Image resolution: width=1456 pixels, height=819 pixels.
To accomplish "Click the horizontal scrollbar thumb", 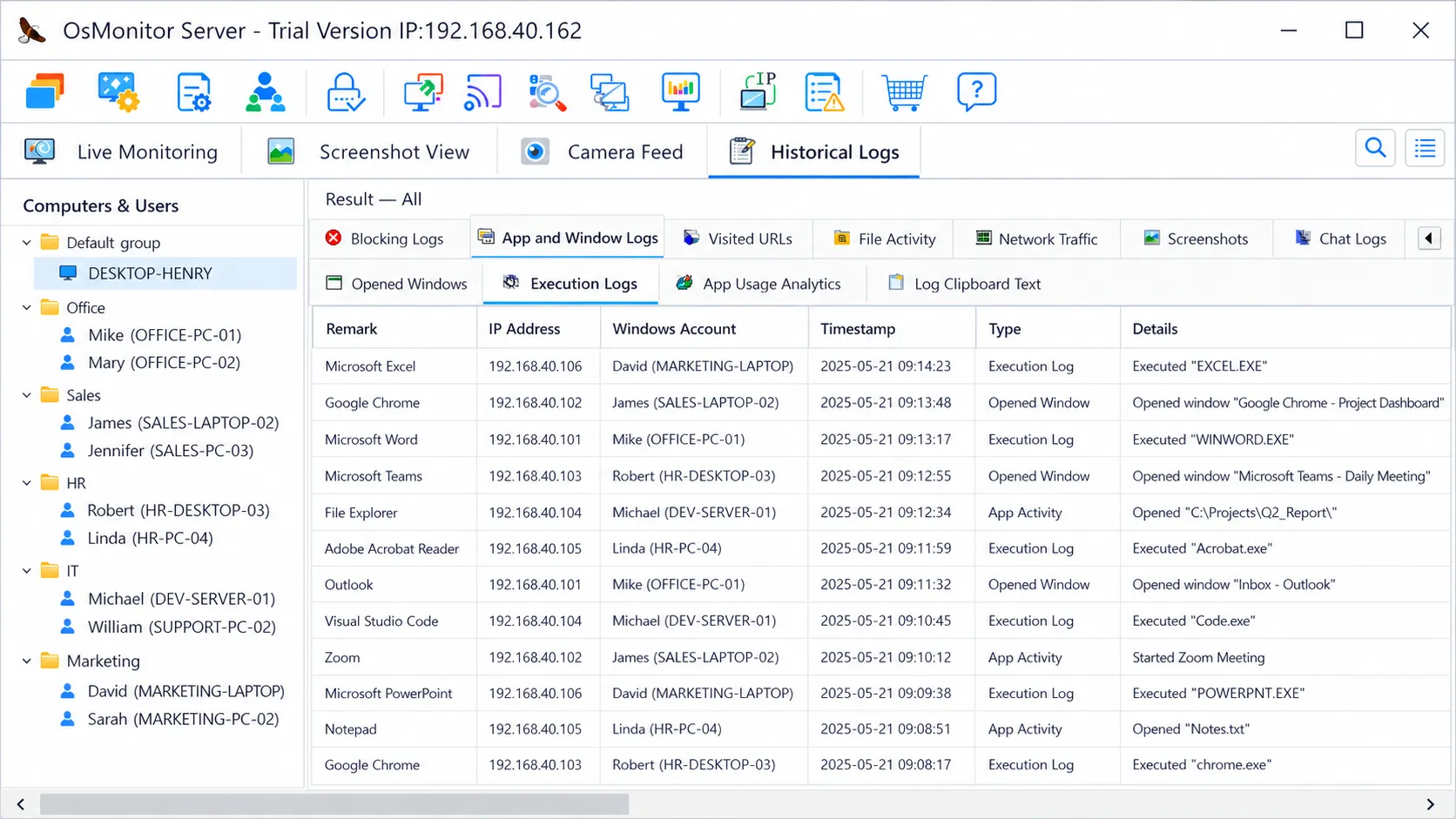I will (x=334, y=804).
